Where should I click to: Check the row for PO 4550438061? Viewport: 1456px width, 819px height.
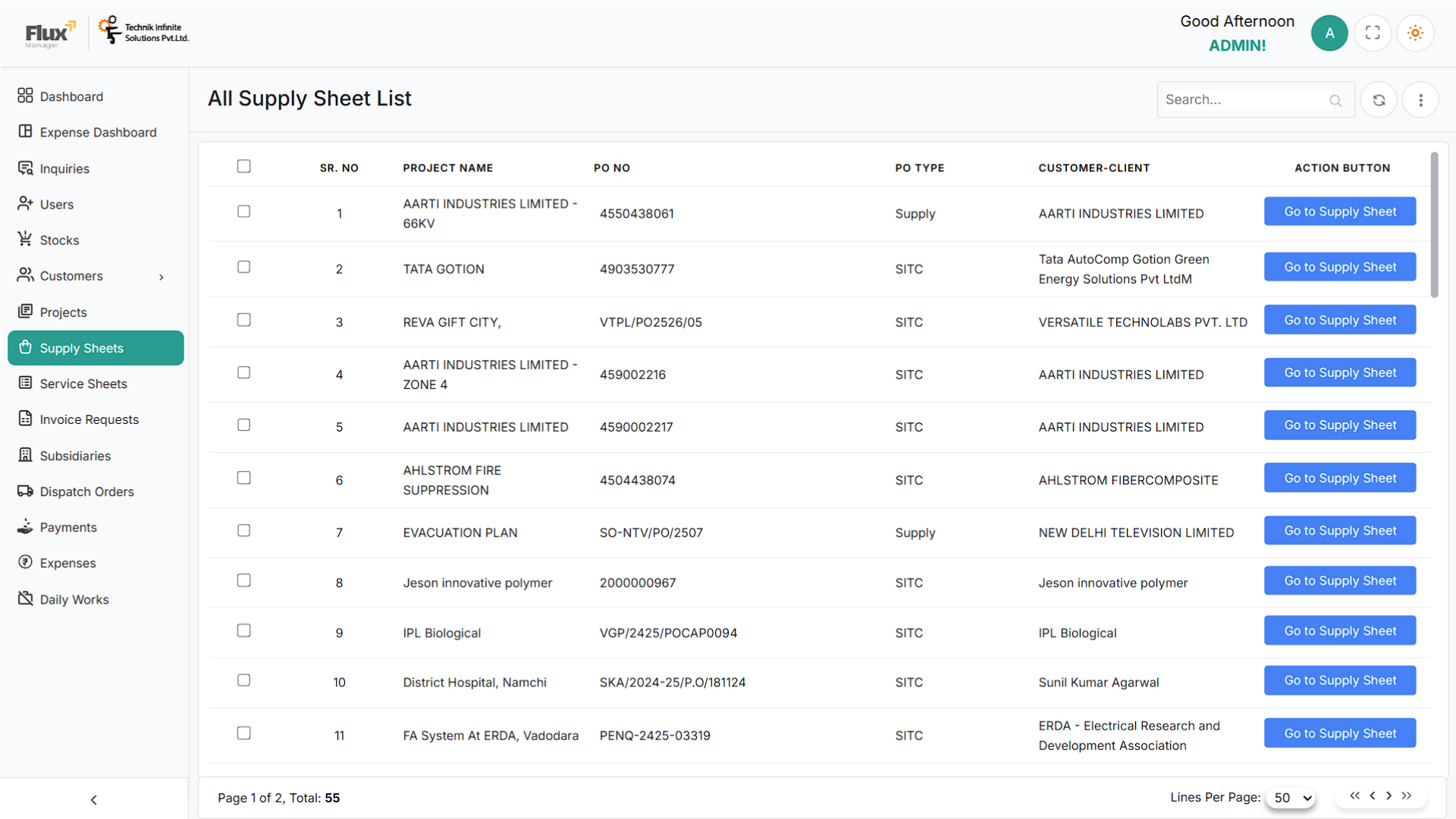pos(243,212)
